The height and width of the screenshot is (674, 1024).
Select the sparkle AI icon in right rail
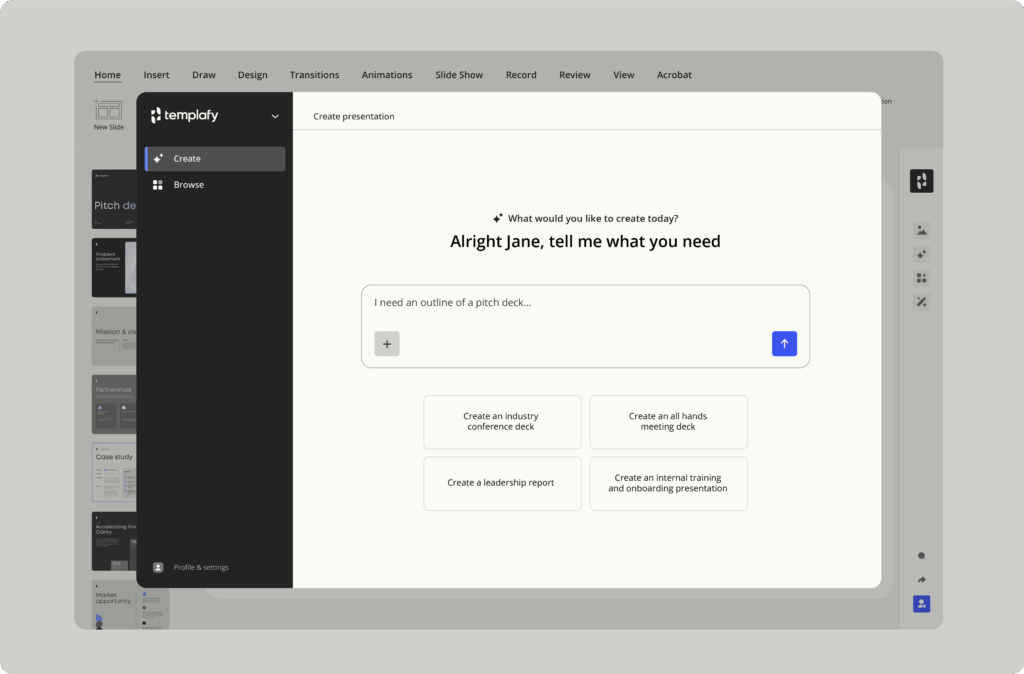click(921, 254)
